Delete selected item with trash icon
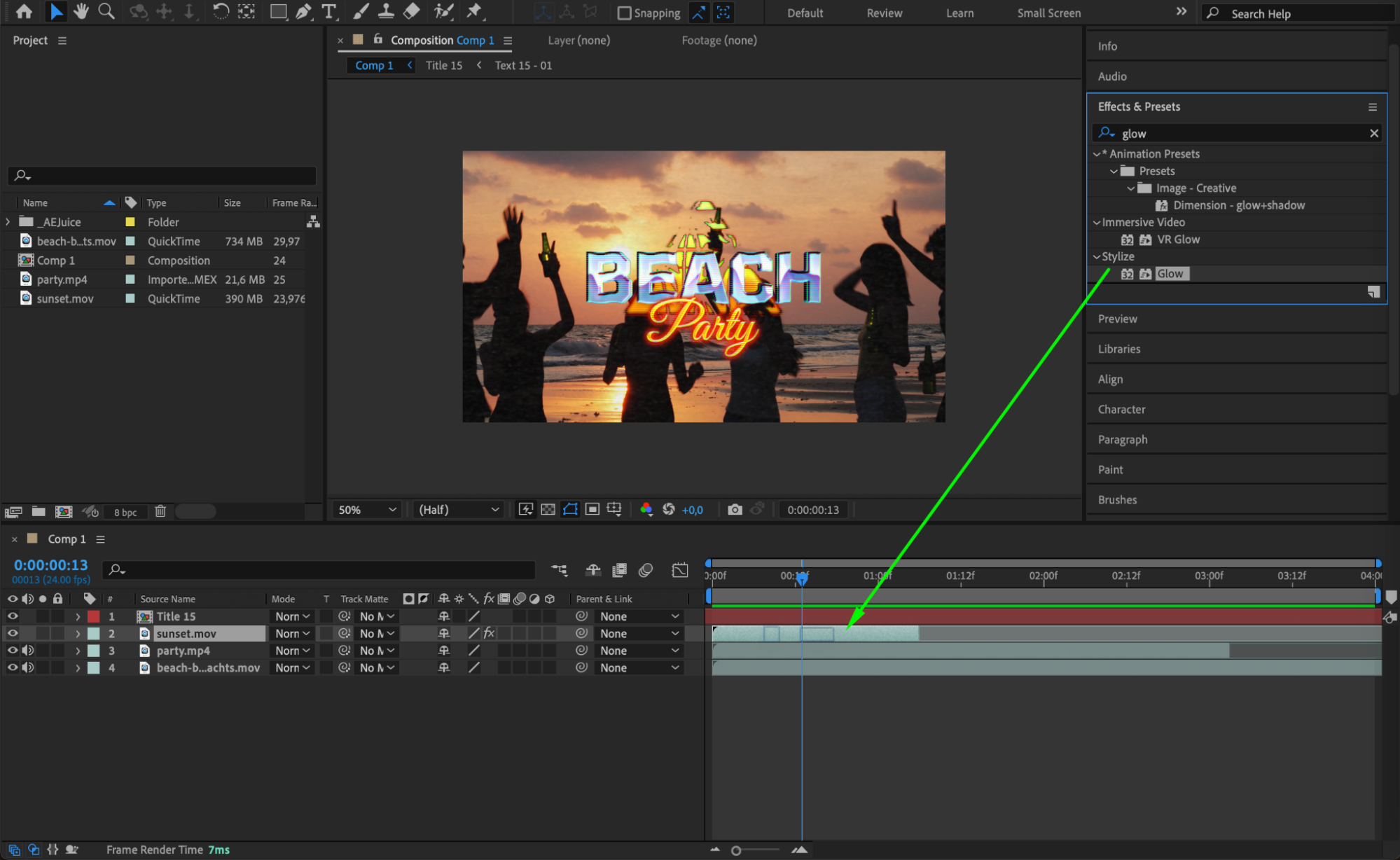 pos(160,511)
